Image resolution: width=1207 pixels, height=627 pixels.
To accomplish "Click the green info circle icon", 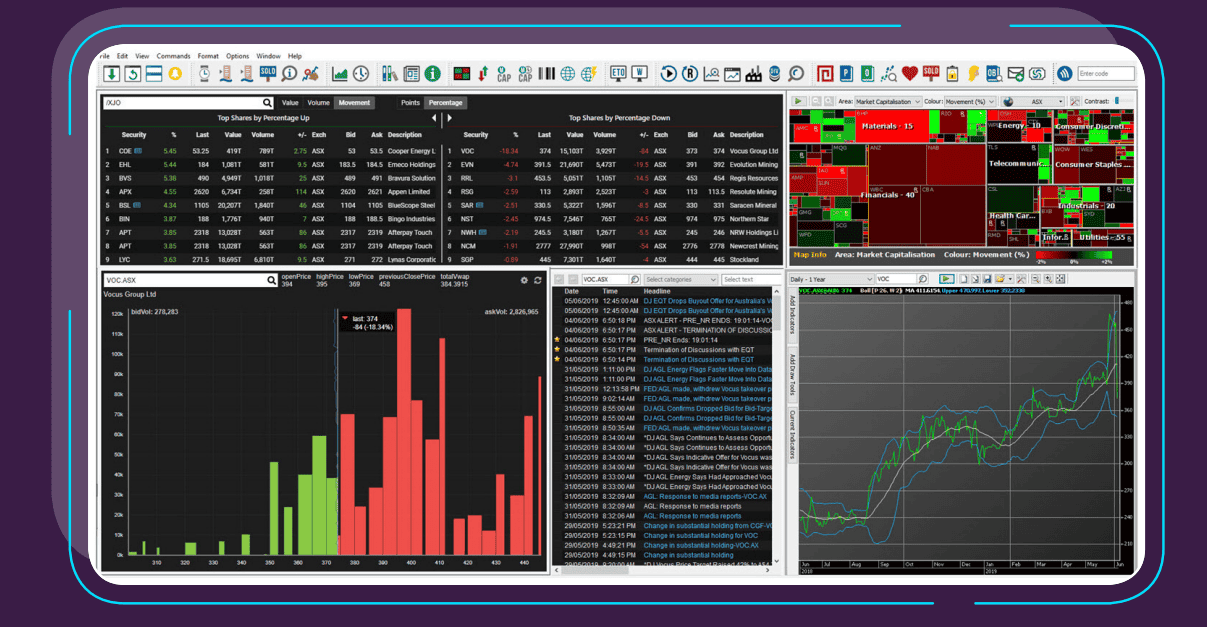I will tap(431, 74).
